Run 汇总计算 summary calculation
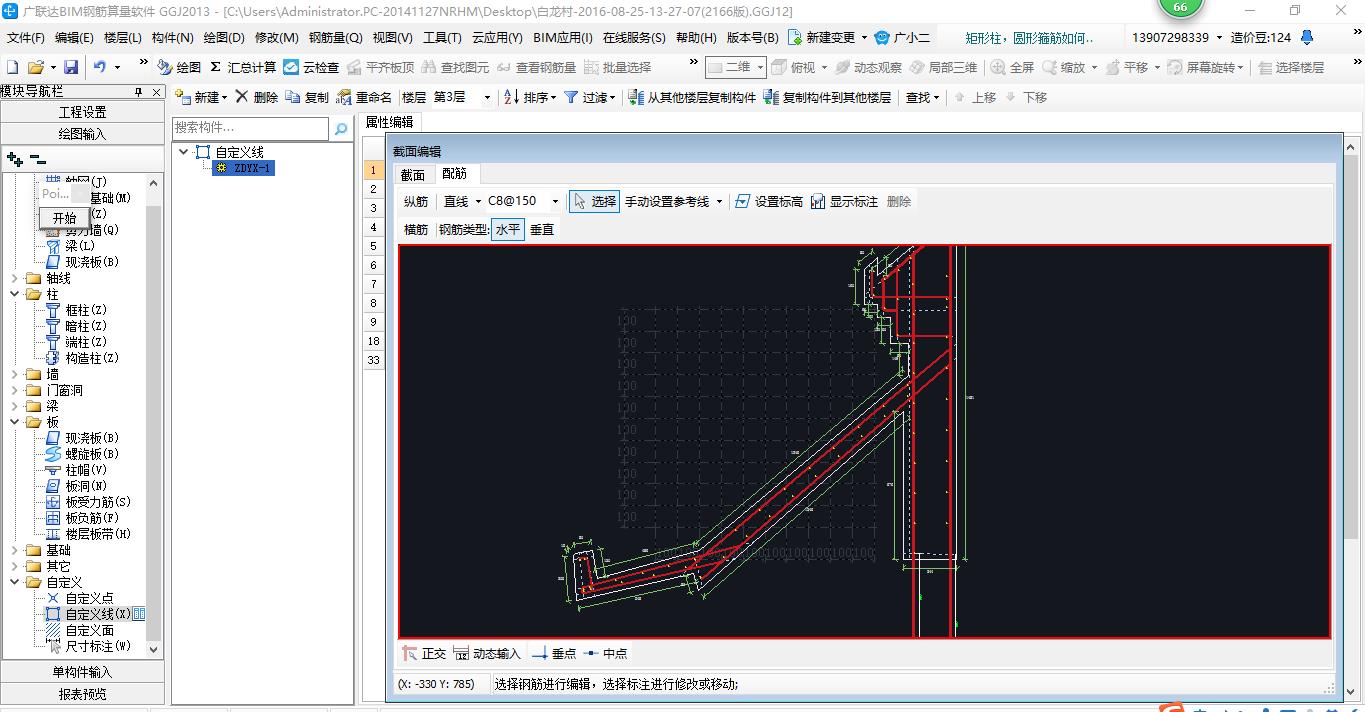 pyautogui.click(x=243, y=67)
